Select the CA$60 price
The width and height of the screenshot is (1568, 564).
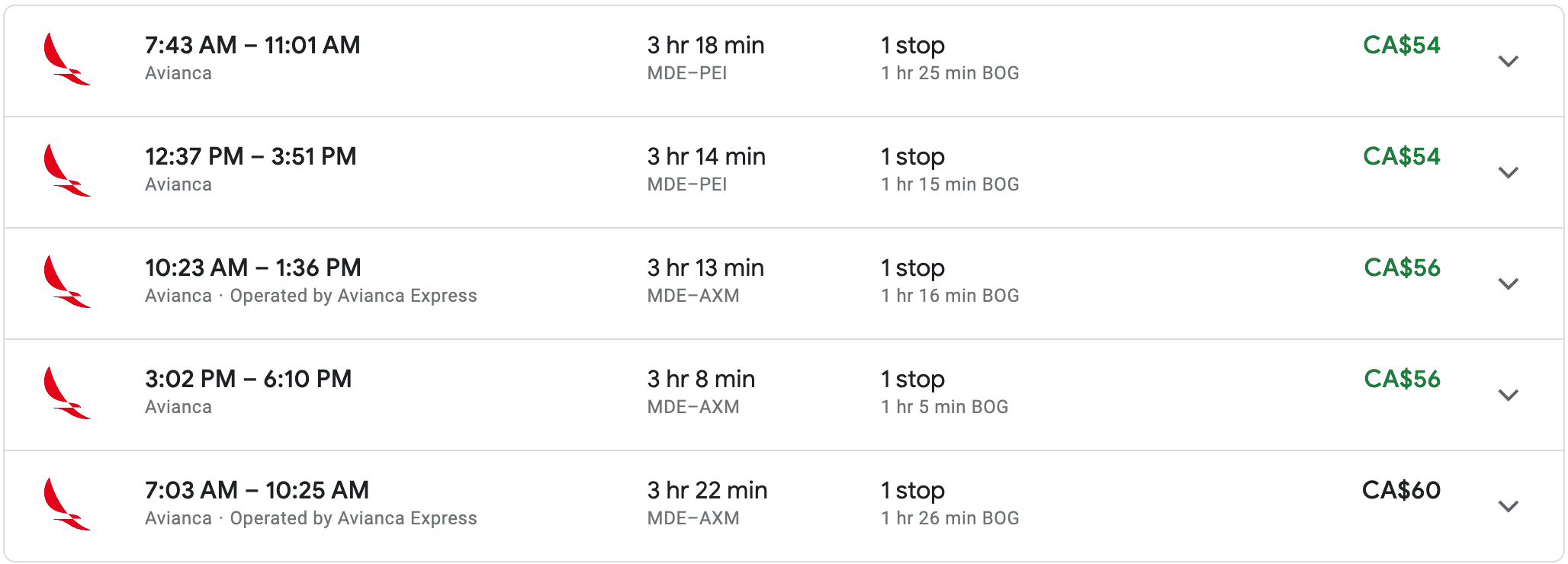coord(1401,490)
